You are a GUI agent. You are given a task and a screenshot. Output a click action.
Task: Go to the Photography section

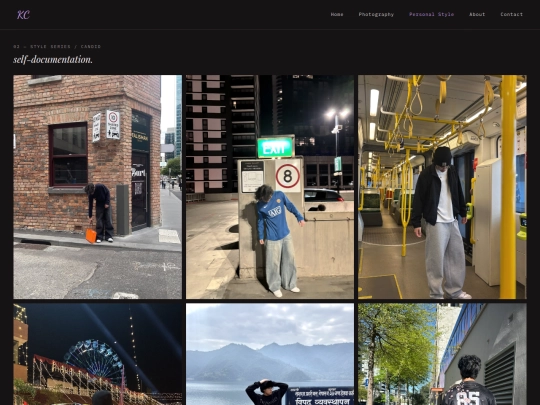376,14
